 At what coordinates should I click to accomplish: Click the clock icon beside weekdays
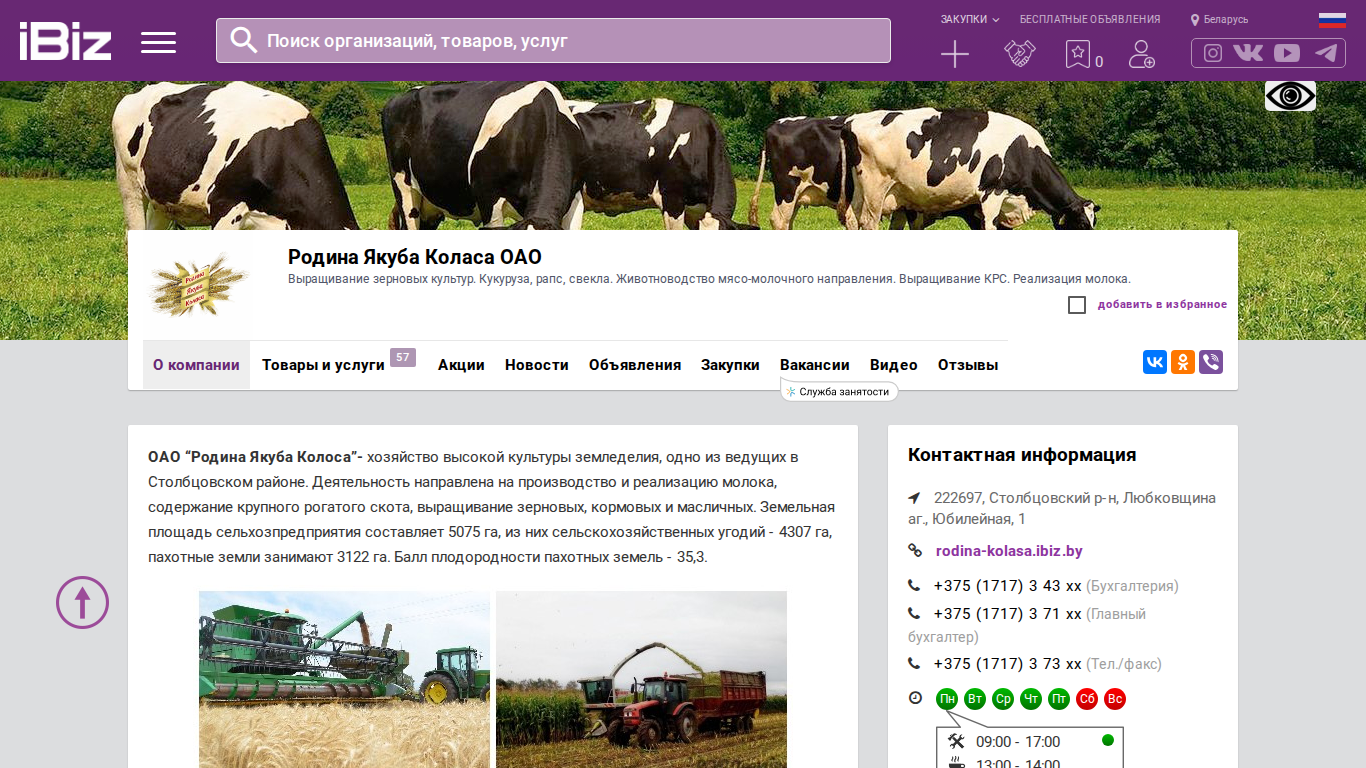915,698
